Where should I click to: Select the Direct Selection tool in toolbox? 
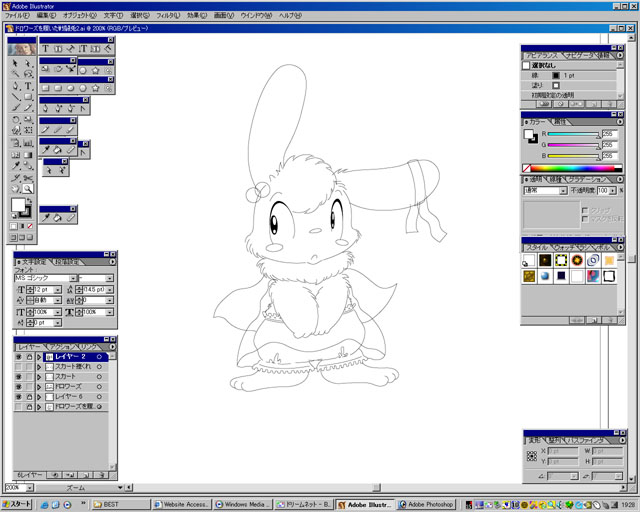28,63
